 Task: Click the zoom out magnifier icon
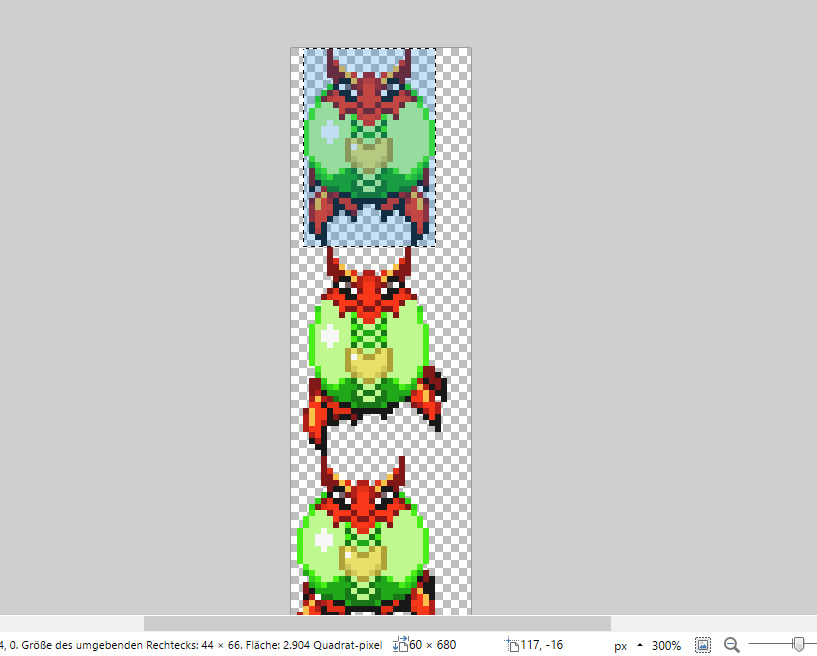pos(731,645)
